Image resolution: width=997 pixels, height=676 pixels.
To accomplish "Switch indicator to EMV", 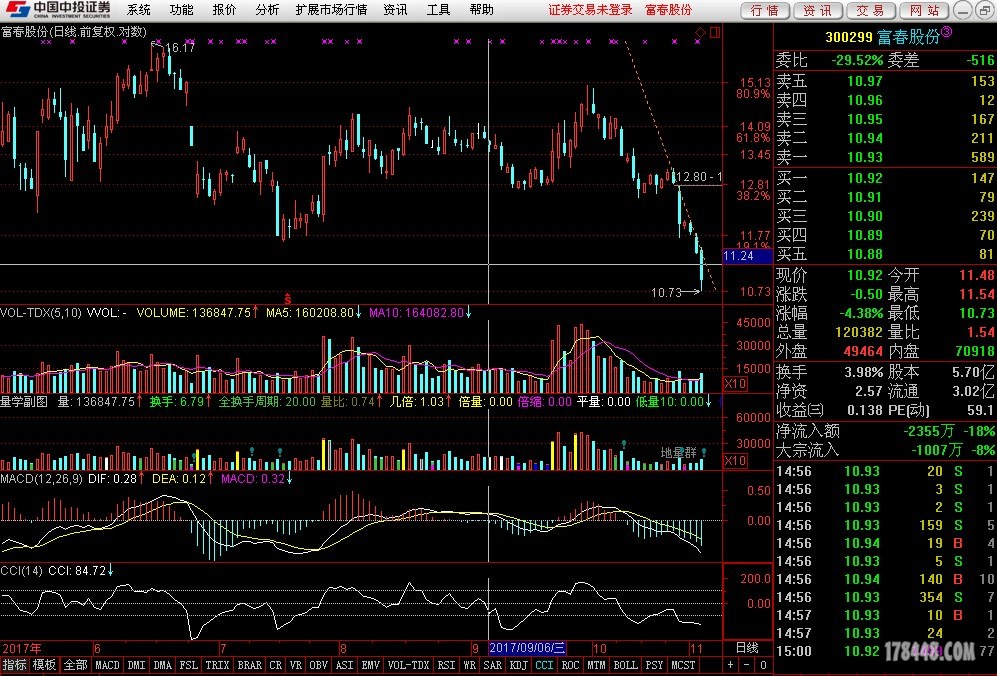I will click(371, 665).
